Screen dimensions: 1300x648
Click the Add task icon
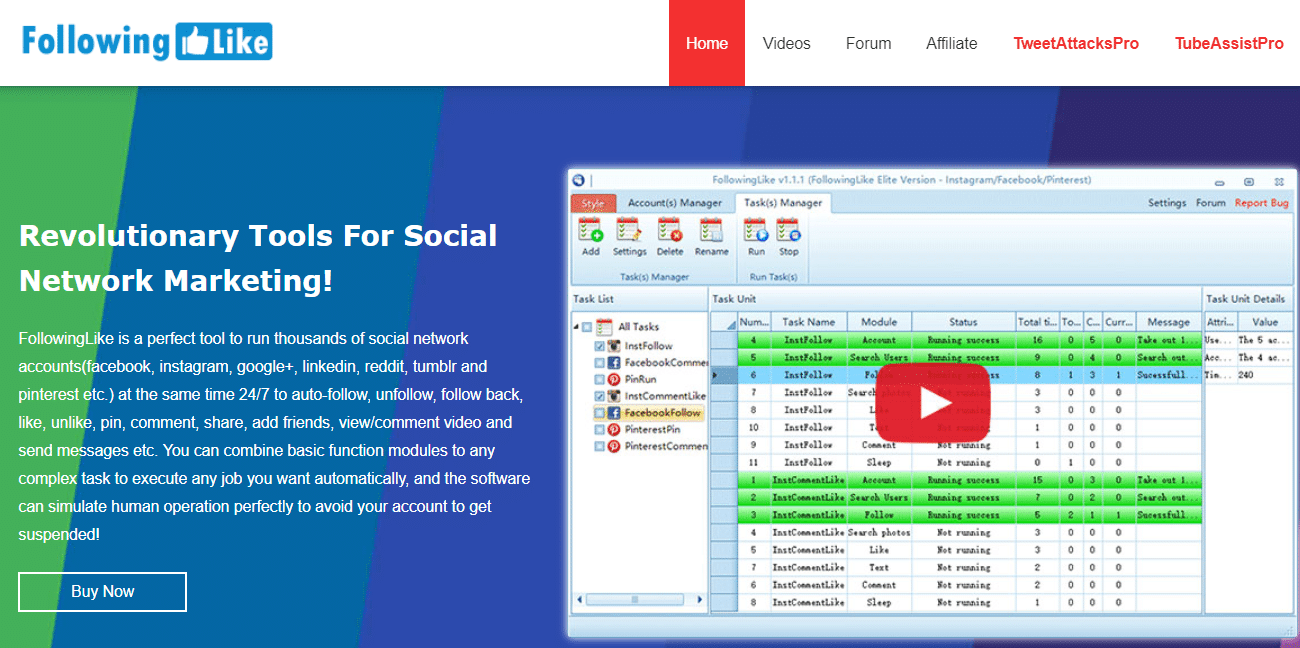(x=591, y=232)
